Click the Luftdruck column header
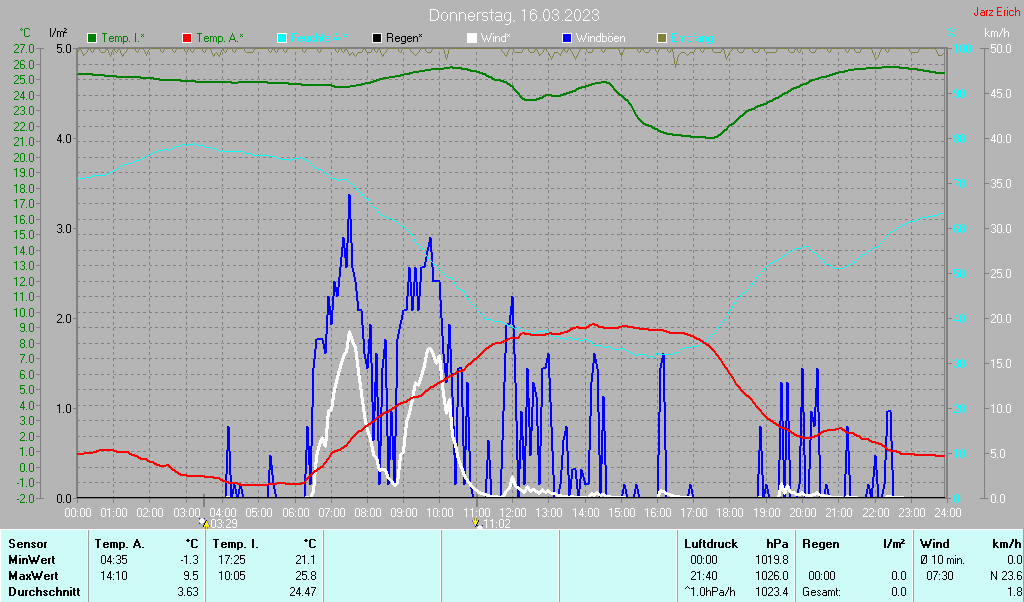The image size is (1024, 602). pyautogui.click(x=709, y=544)
